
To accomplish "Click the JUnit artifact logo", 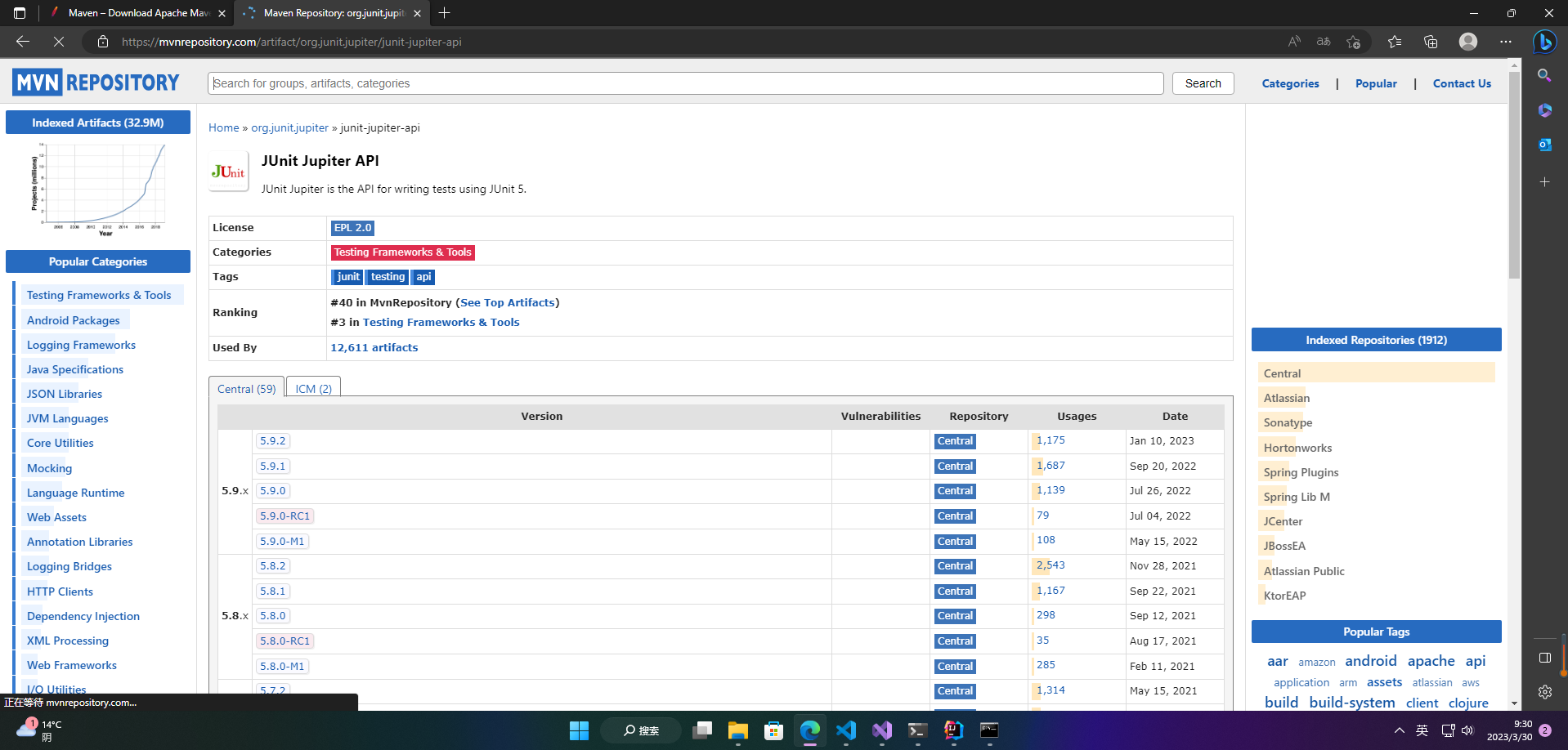I will pyautogui.click(x=228, y=172).
